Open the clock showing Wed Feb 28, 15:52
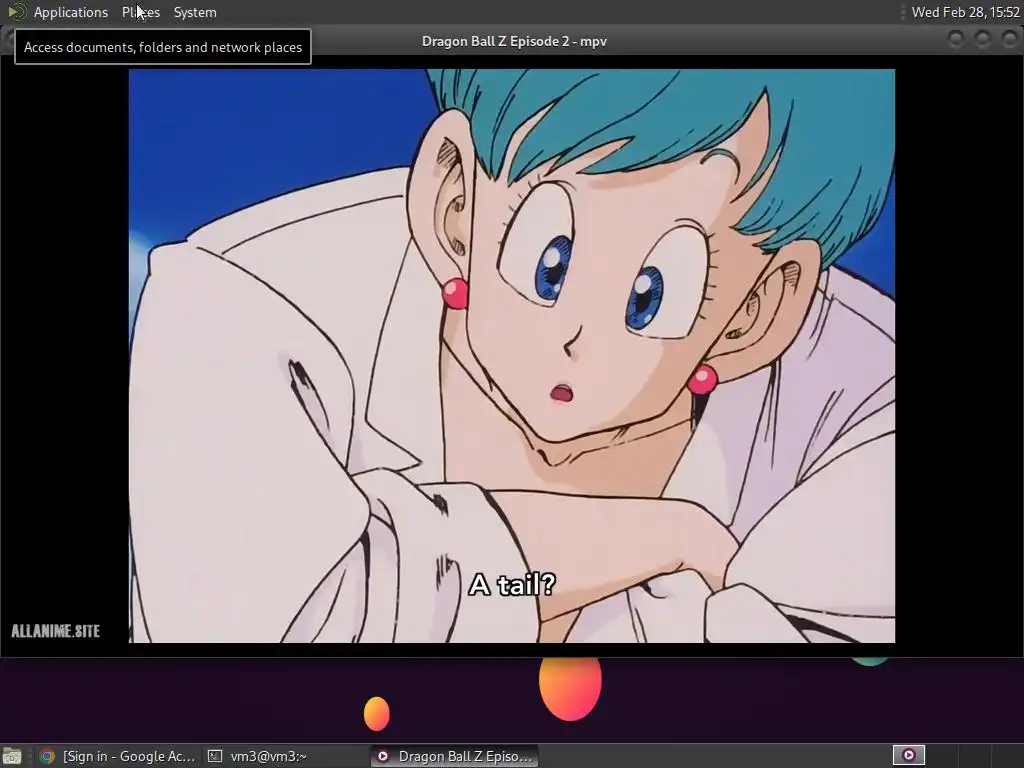The width and height of the screenshot is (1024, 768). click(965, 12)
